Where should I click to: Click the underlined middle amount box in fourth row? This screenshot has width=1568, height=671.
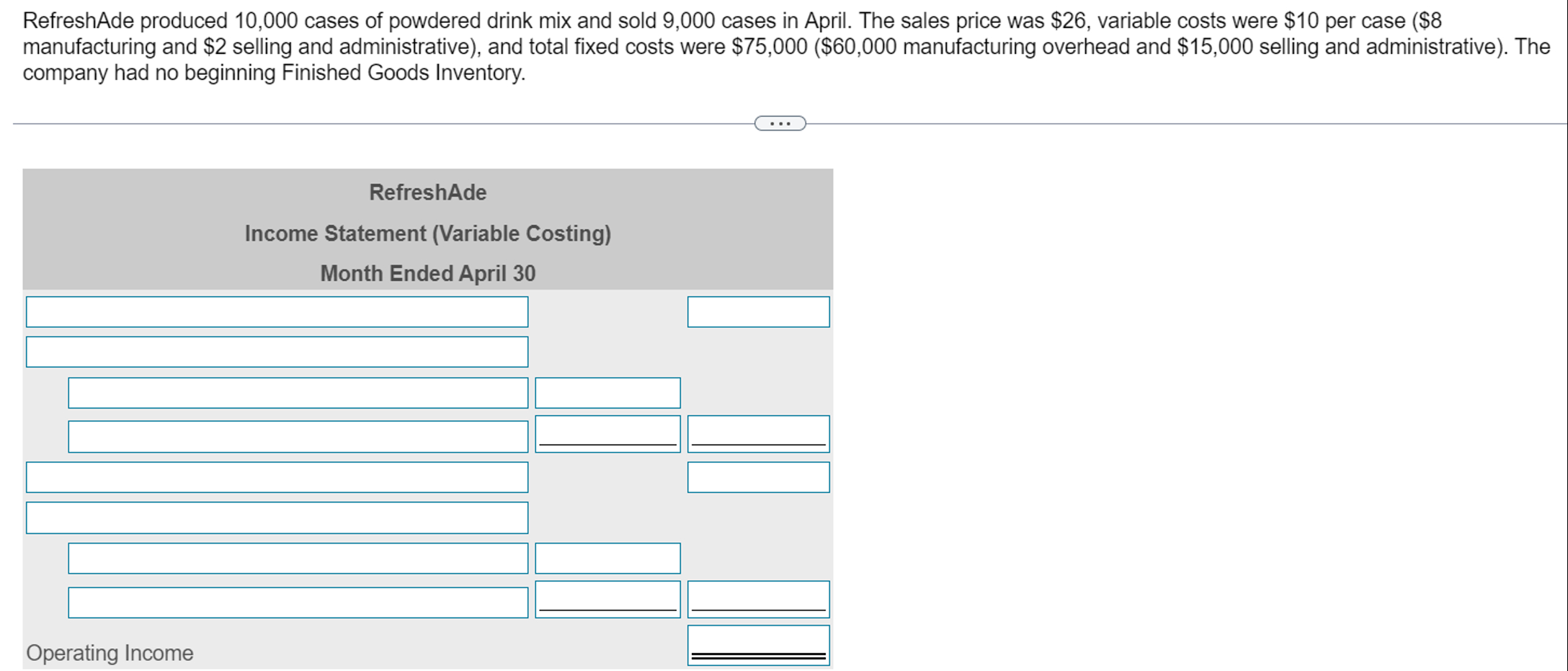[x=607, y=435]
